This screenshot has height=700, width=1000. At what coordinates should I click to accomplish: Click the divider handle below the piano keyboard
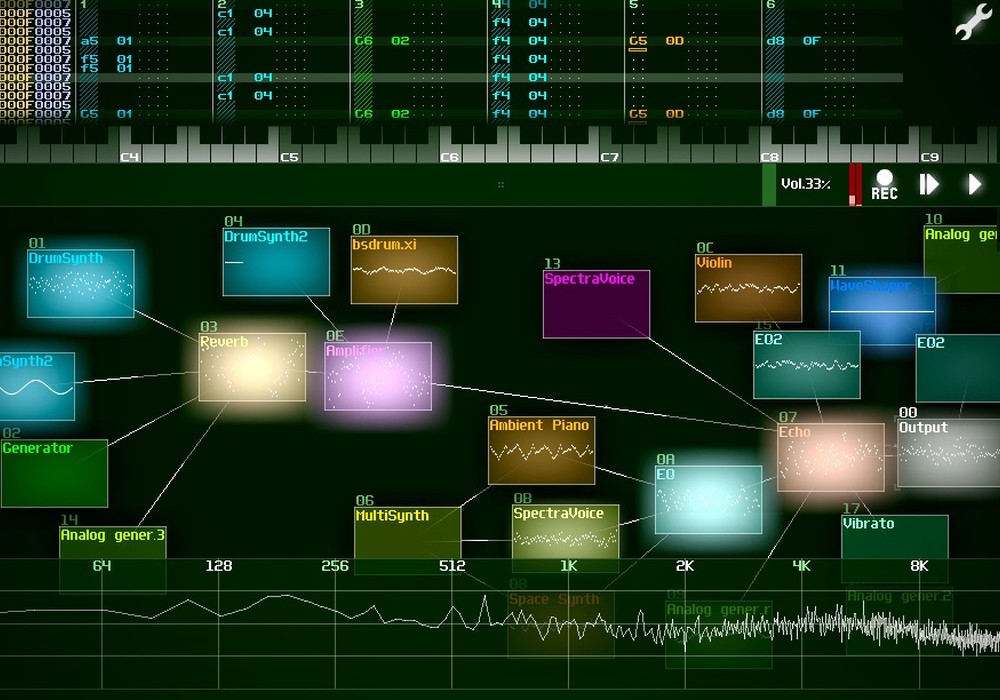pos(500,185)
